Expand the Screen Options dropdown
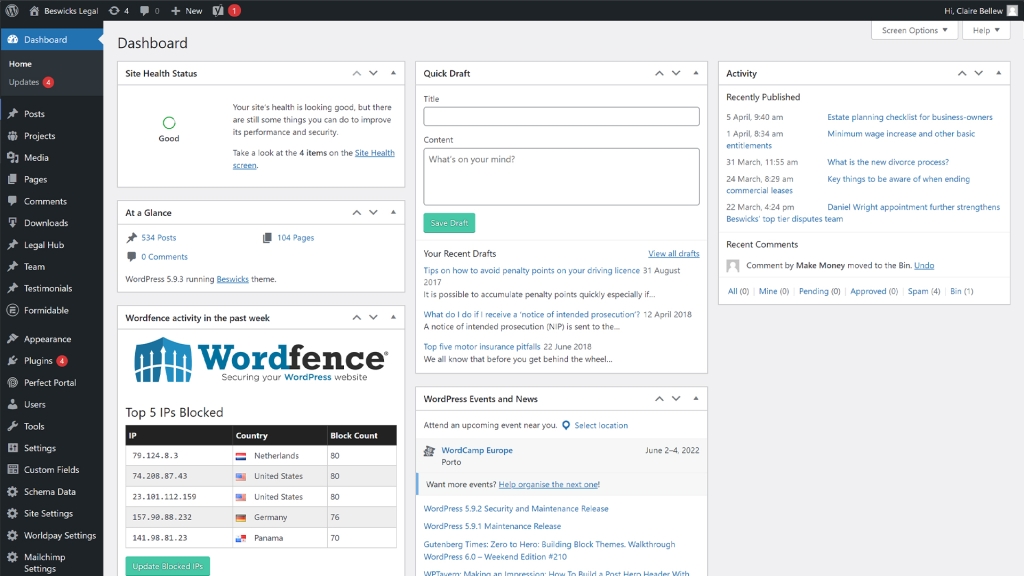Image resolution: width=1024 pixels, height=576 pixels. (914, 30)
